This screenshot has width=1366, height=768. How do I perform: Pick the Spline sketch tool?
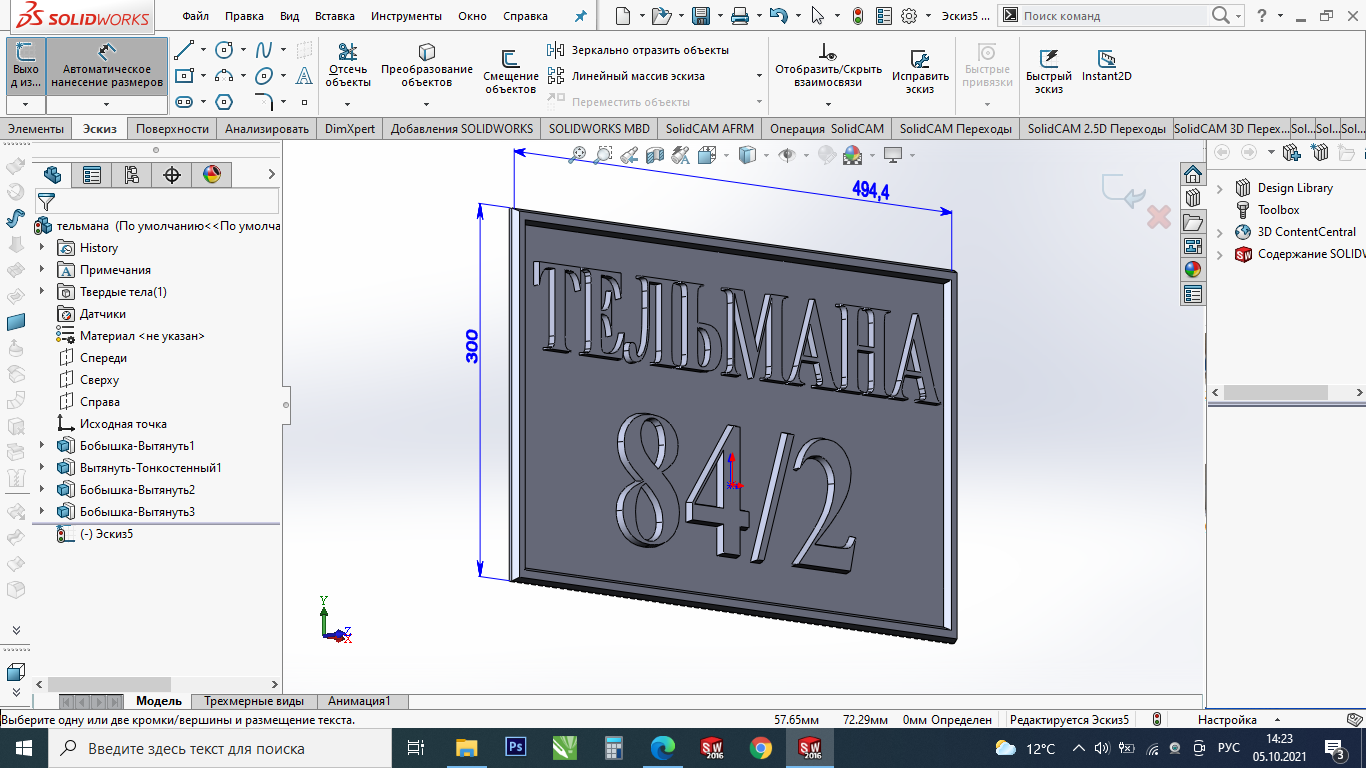[x=264, y=50]
